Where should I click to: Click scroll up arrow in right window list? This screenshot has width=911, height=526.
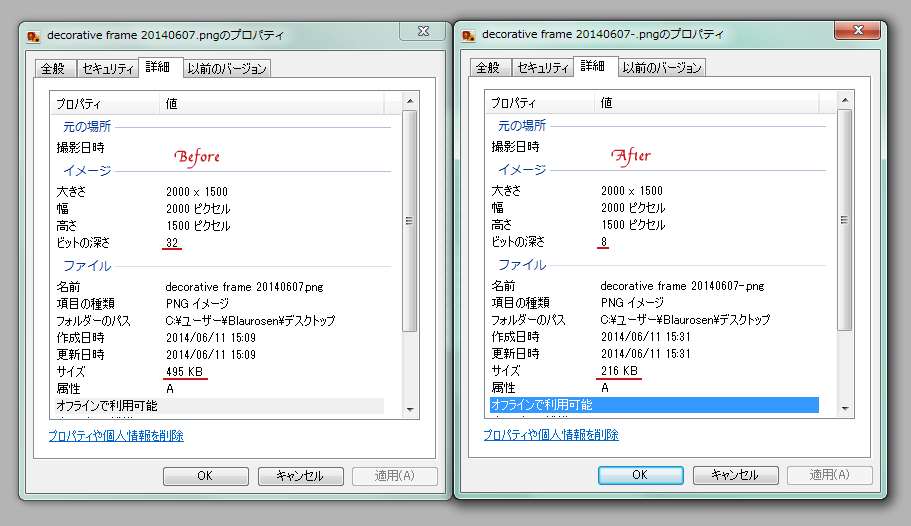845,100
